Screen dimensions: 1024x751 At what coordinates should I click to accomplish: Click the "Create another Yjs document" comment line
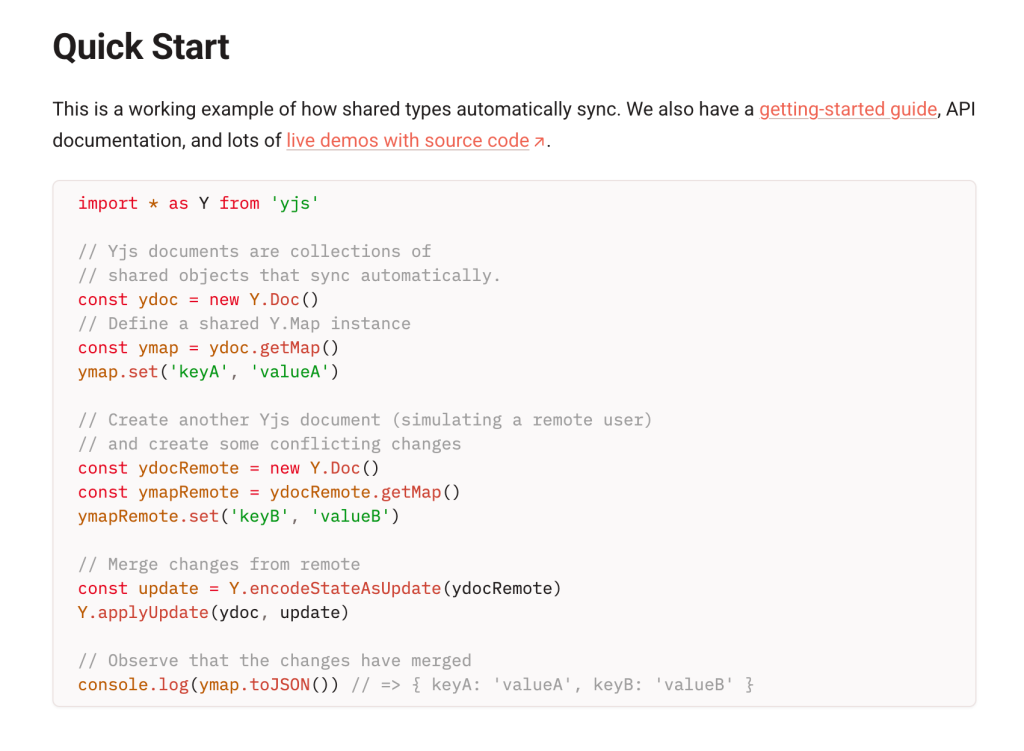(x=364, y=420)
